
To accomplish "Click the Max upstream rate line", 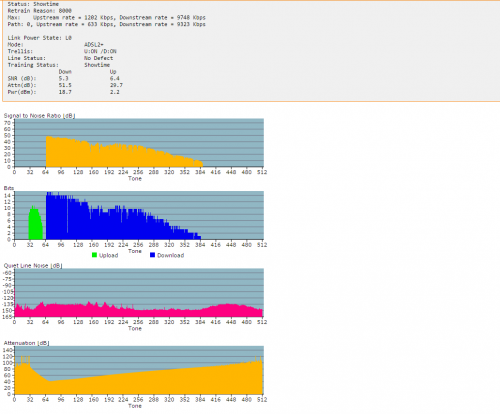I will 106,17.
